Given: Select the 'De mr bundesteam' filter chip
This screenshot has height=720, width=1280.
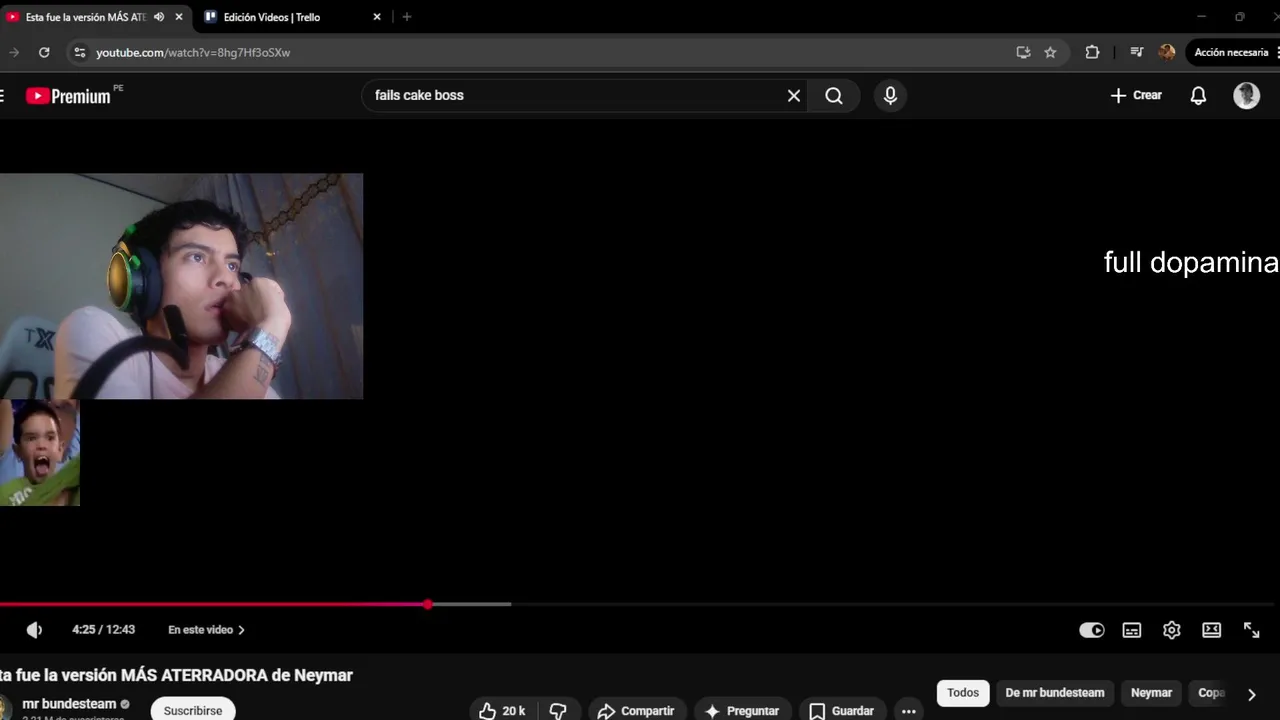Looking at the screenshot, I should pos(1055,693).
